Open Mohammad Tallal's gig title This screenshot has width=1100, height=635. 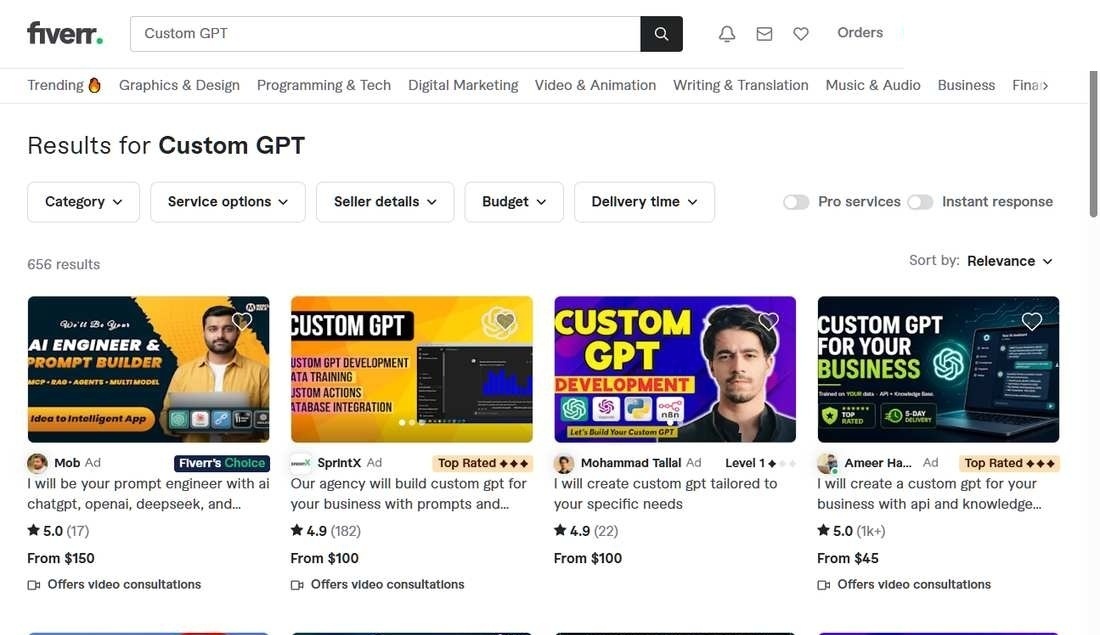pos(665,494)
